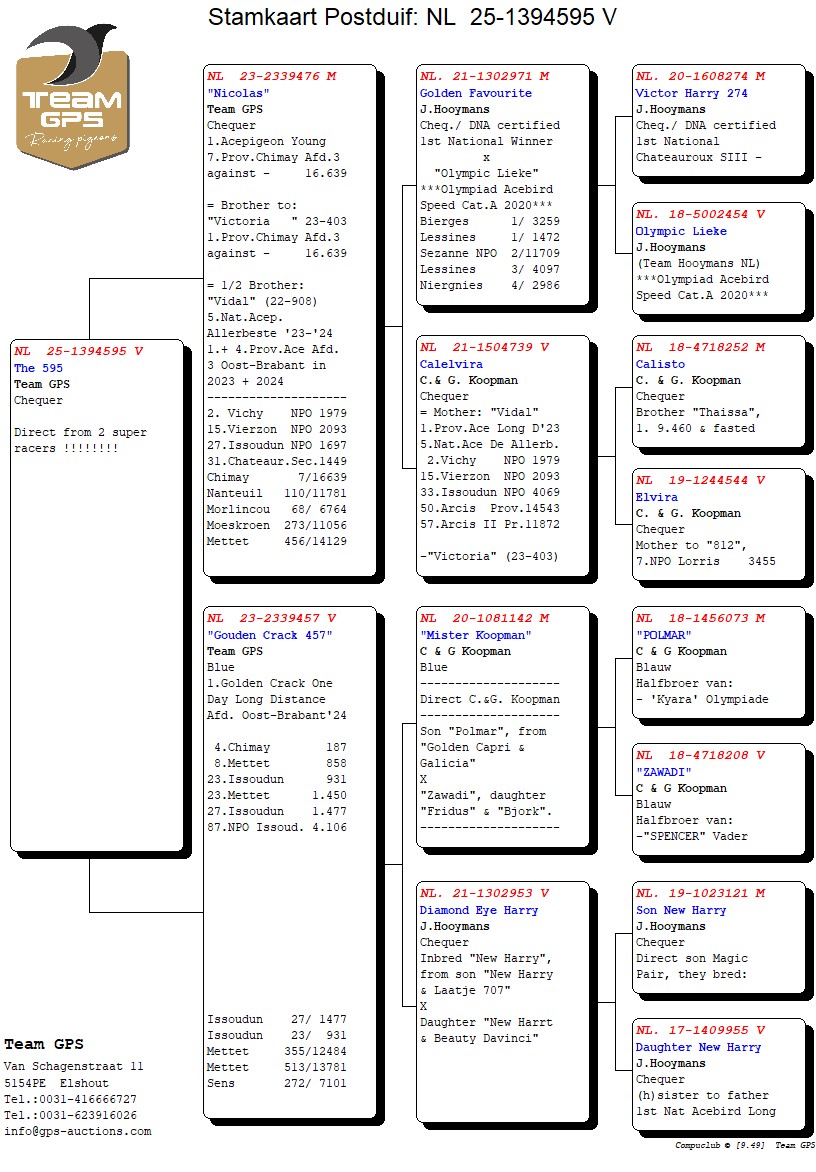The image size is (816, 1172).
Task: Click the Stamkaart Postduif page title
Action: point(411,17)
